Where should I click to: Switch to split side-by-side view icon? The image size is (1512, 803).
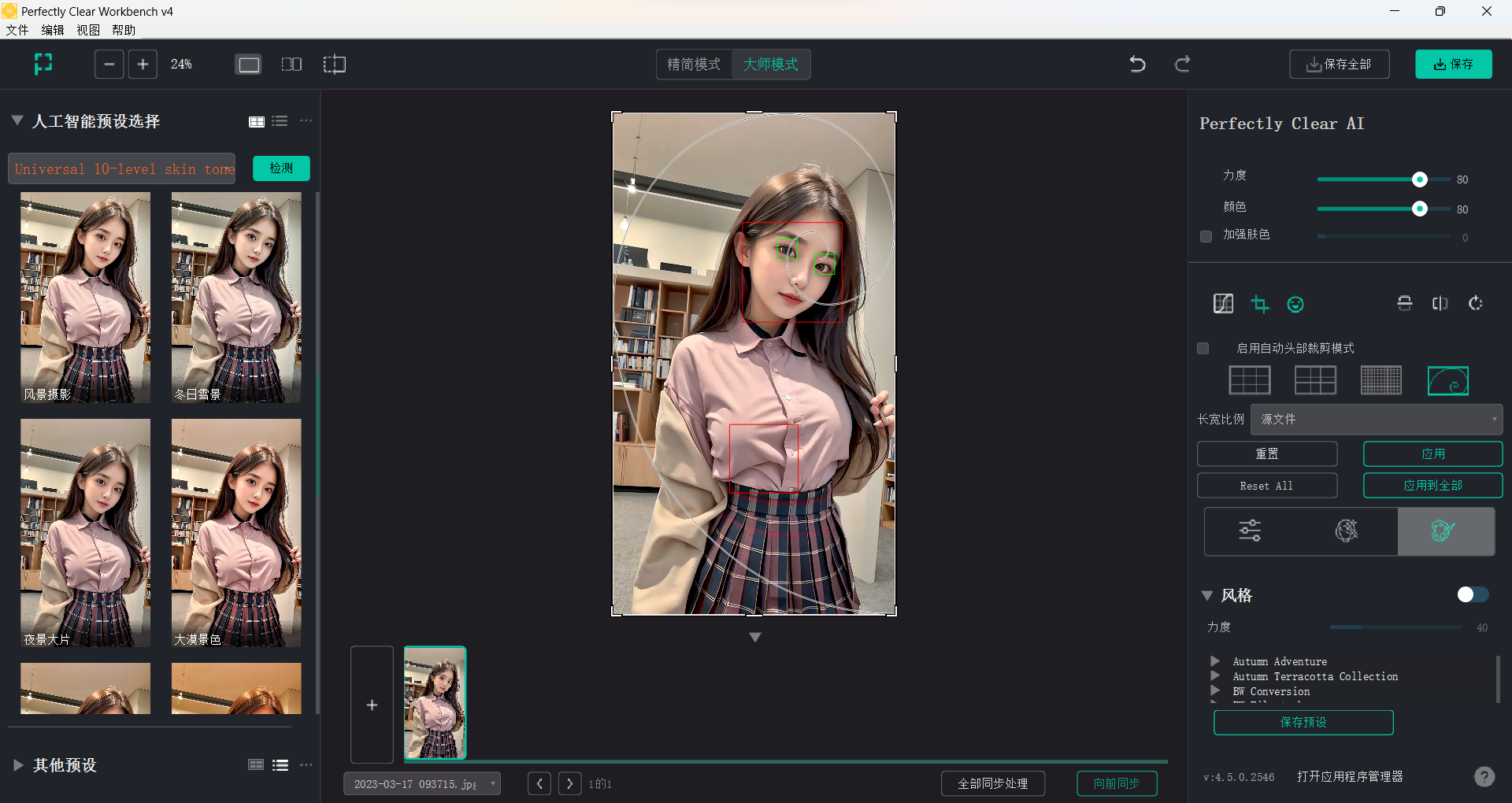coord(291,64)
